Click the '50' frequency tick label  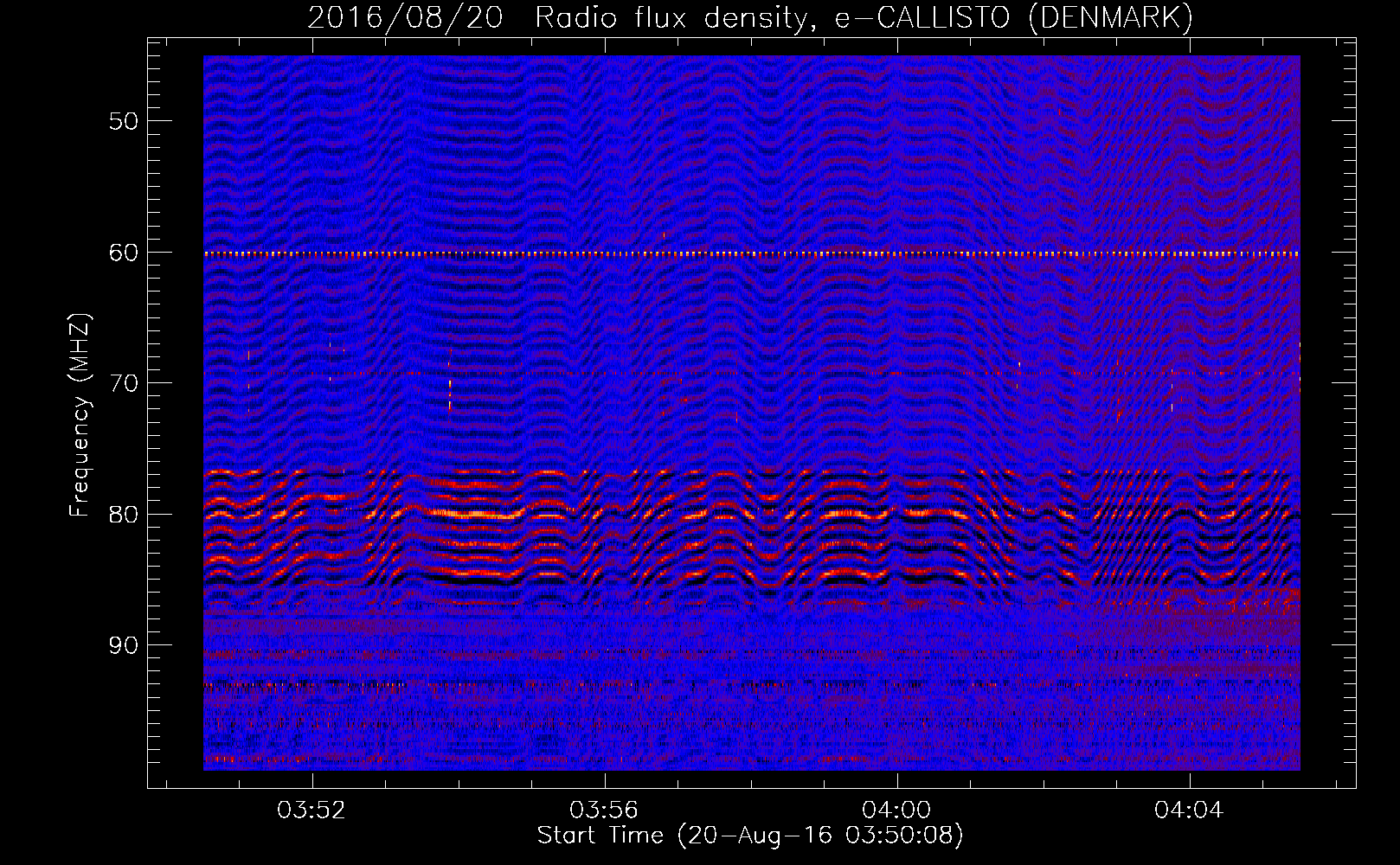pos(123,120)
